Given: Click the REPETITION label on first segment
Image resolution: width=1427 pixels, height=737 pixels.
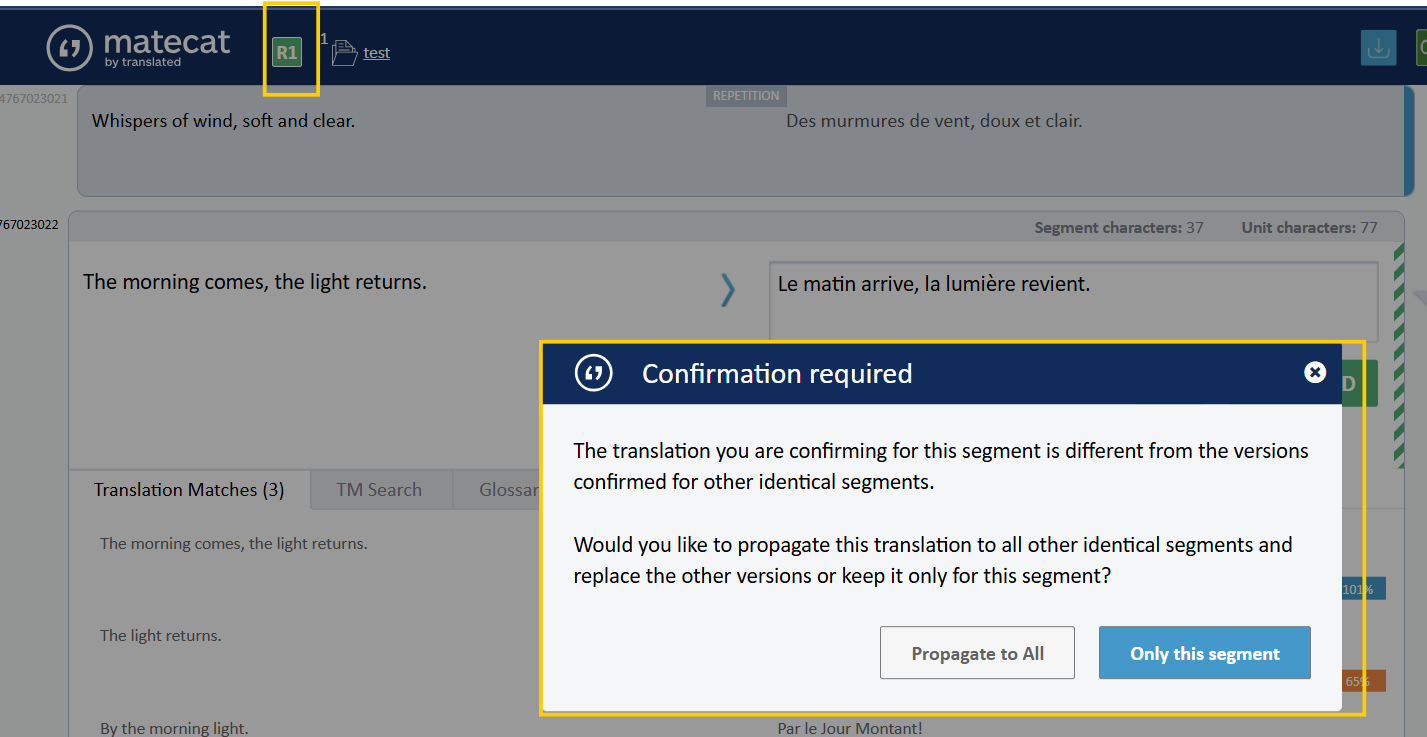Looking at the screenshot, I should click(746, 96).
